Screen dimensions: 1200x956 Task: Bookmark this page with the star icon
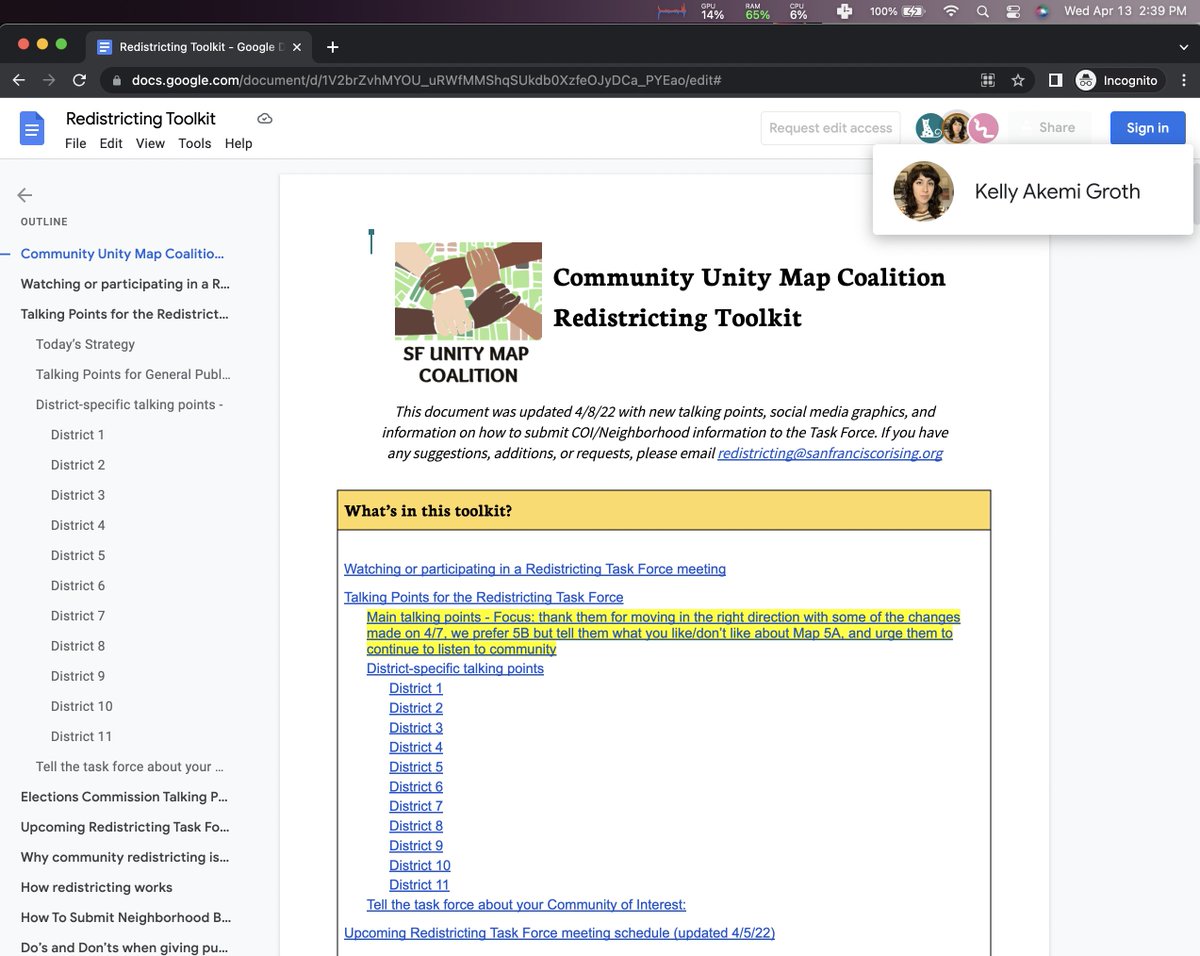coord(1018,80)
